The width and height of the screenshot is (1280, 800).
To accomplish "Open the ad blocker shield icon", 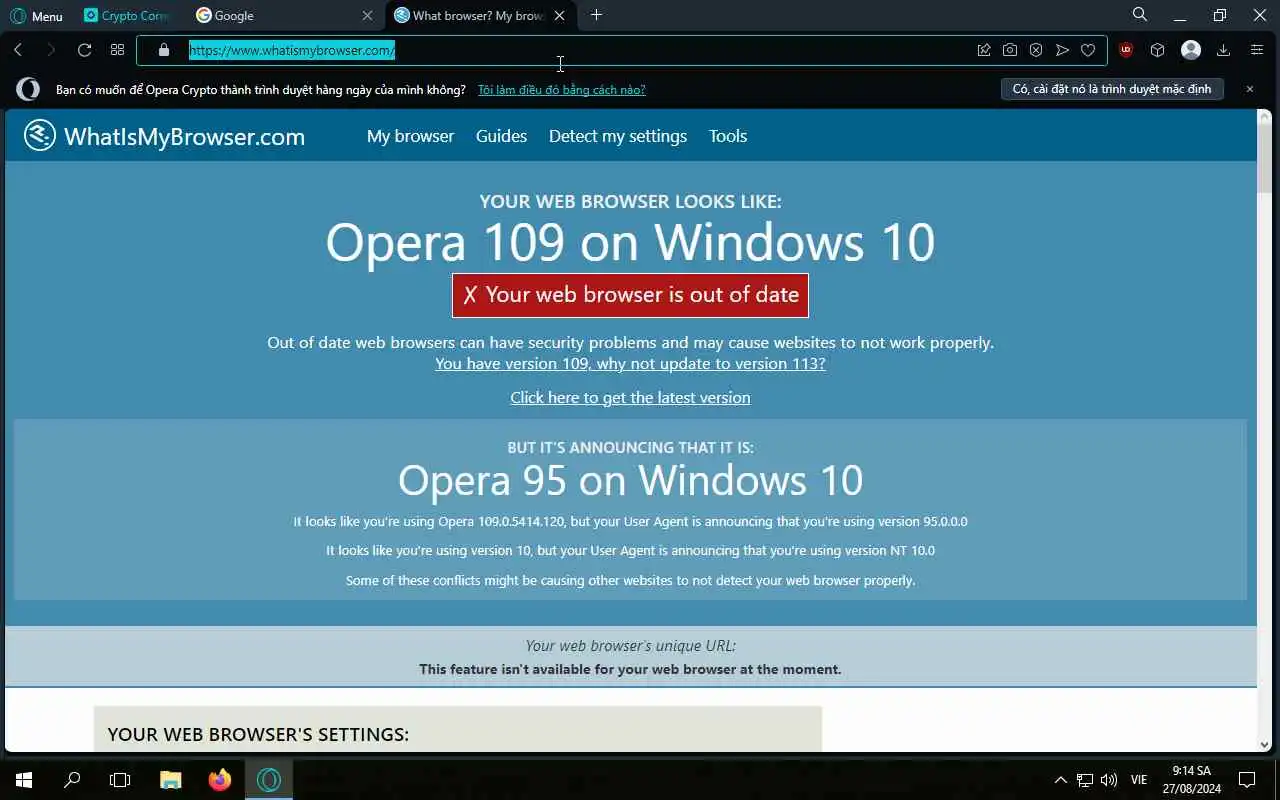I will [x=1036, y=50].
